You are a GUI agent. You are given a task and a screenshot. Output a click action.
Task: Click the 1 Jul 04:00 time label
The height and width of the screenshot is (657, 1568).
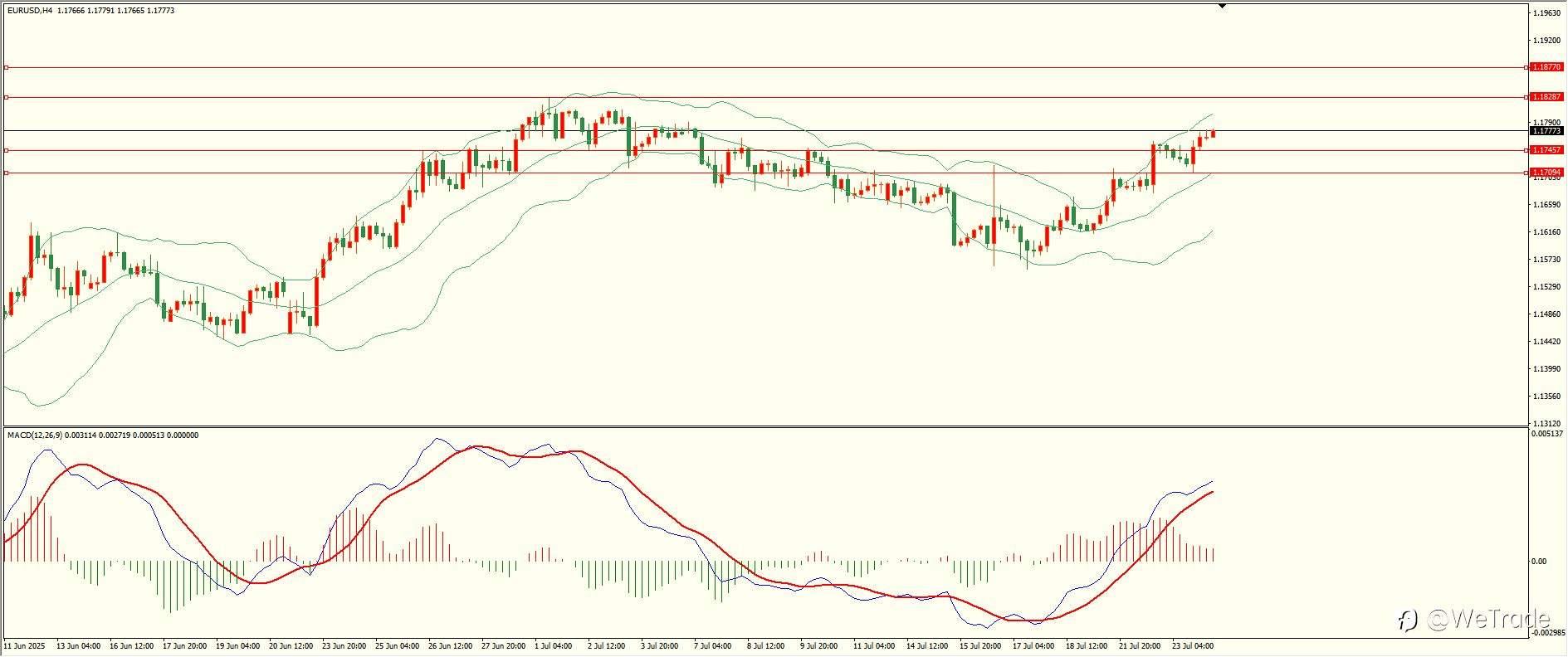(x=554, y=646)
